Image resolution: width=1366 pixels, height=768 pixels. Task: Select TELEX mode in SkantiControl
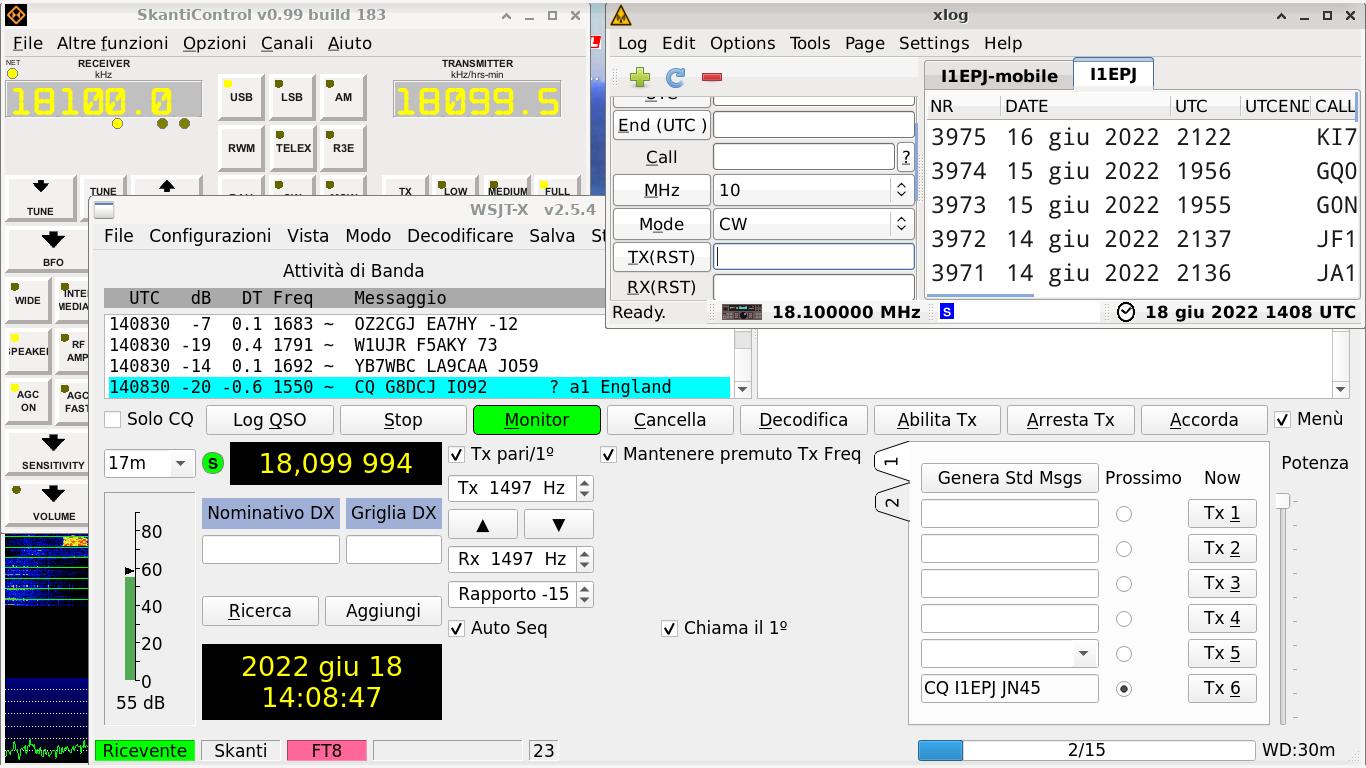(x=293, y=148)
